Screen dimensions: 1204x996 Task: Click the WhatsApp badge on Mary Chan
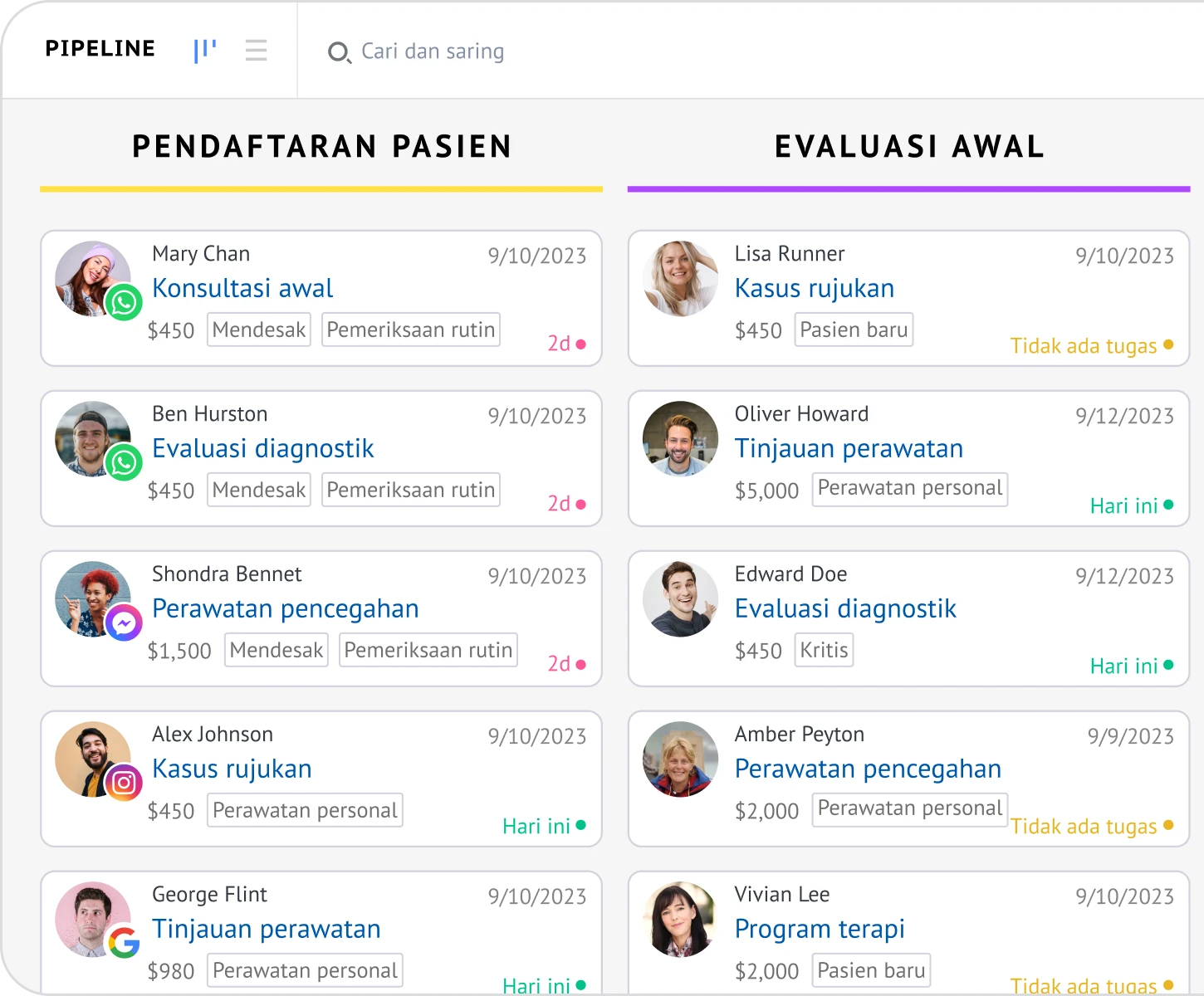point(124,303)
